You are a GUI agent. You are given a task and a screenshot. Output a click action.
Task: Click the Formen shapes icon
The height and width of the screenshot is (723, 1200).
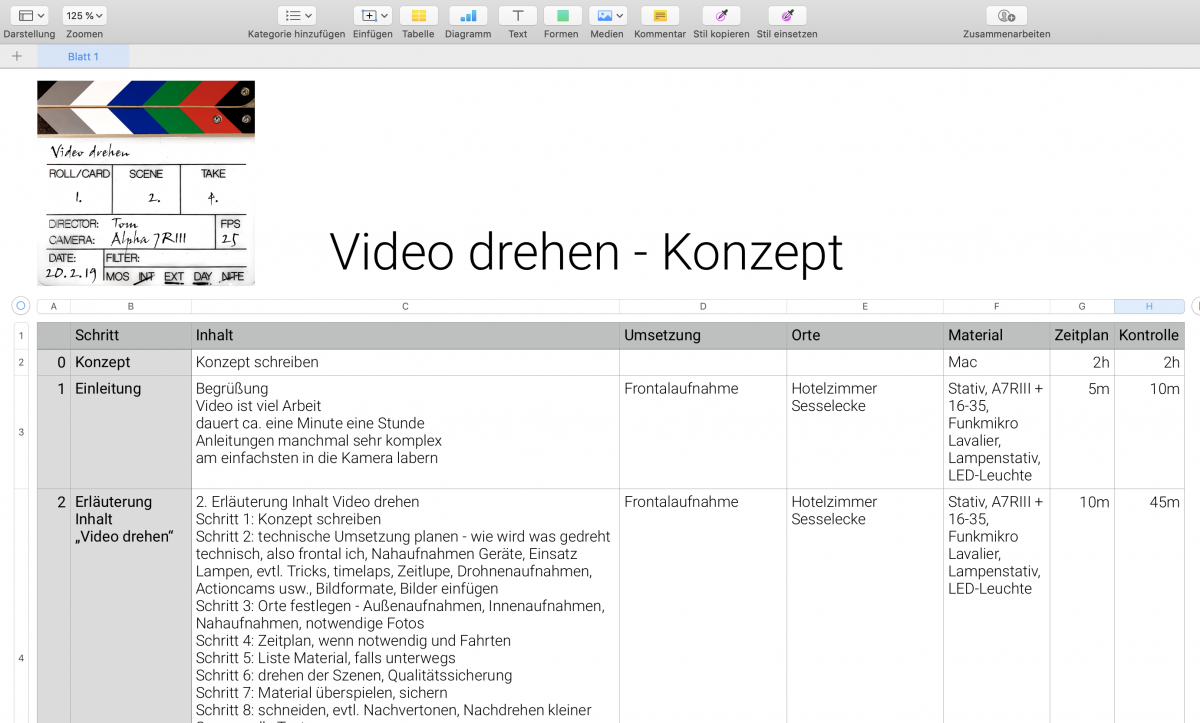pos(562,16)
